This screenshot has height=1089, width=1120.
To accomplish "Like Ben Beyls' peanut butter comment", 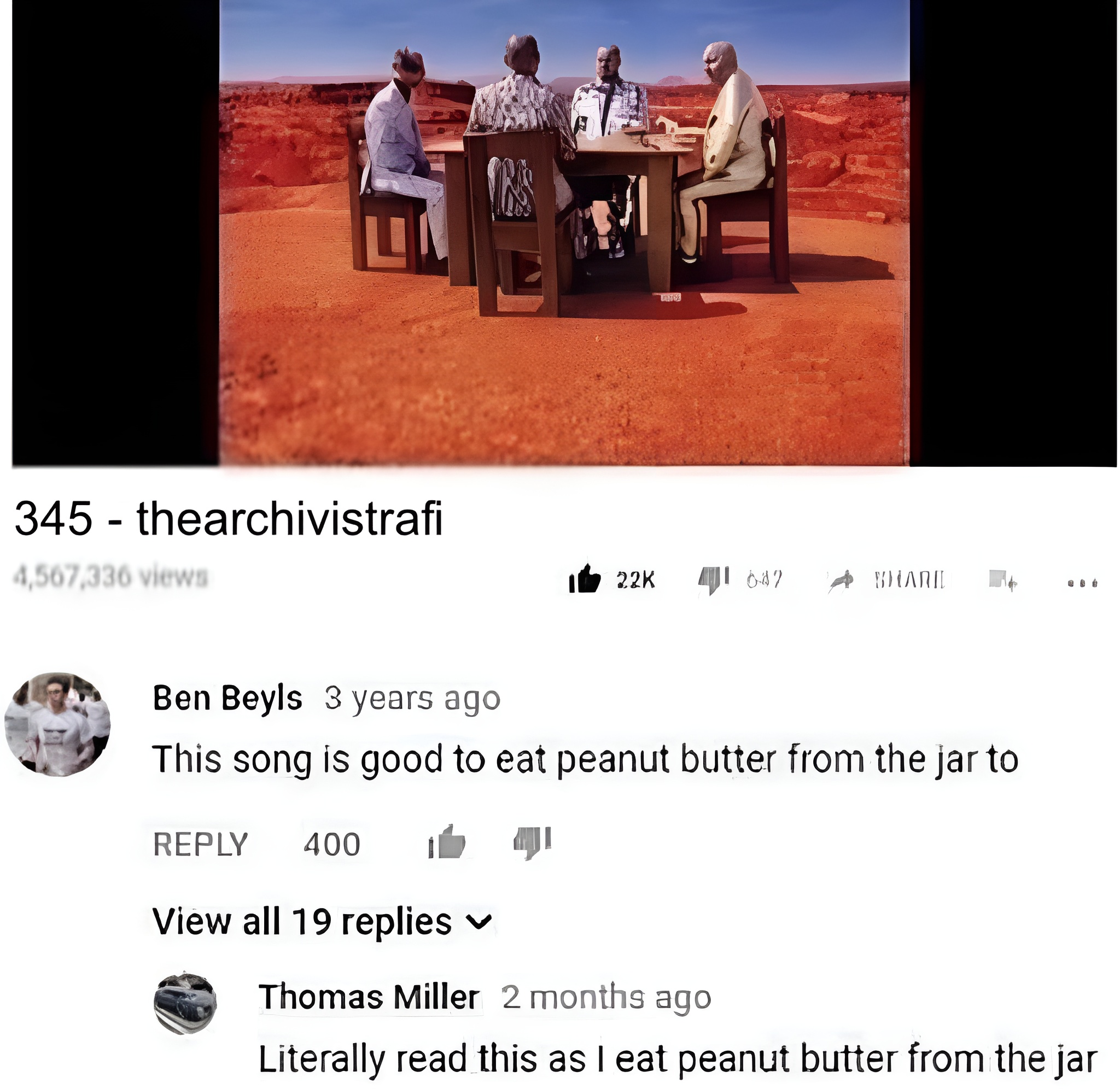I will (447, 843).
